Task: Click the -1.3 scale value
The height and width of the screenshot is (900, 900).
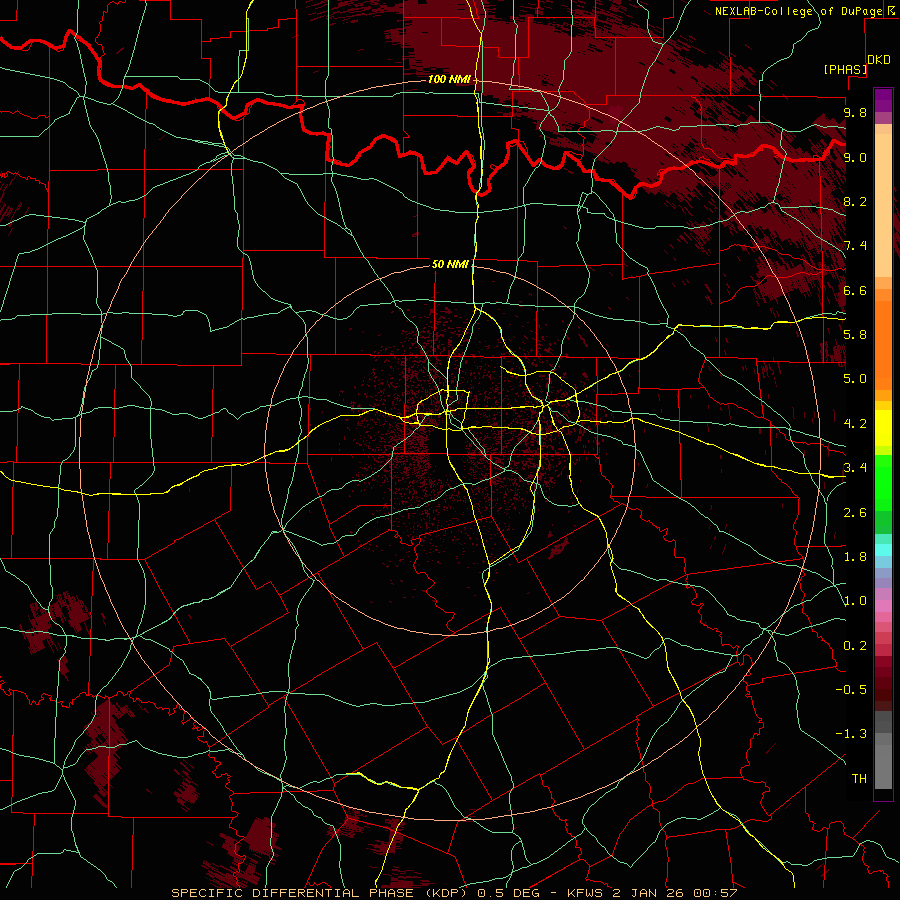Action: tap(851, 734)
